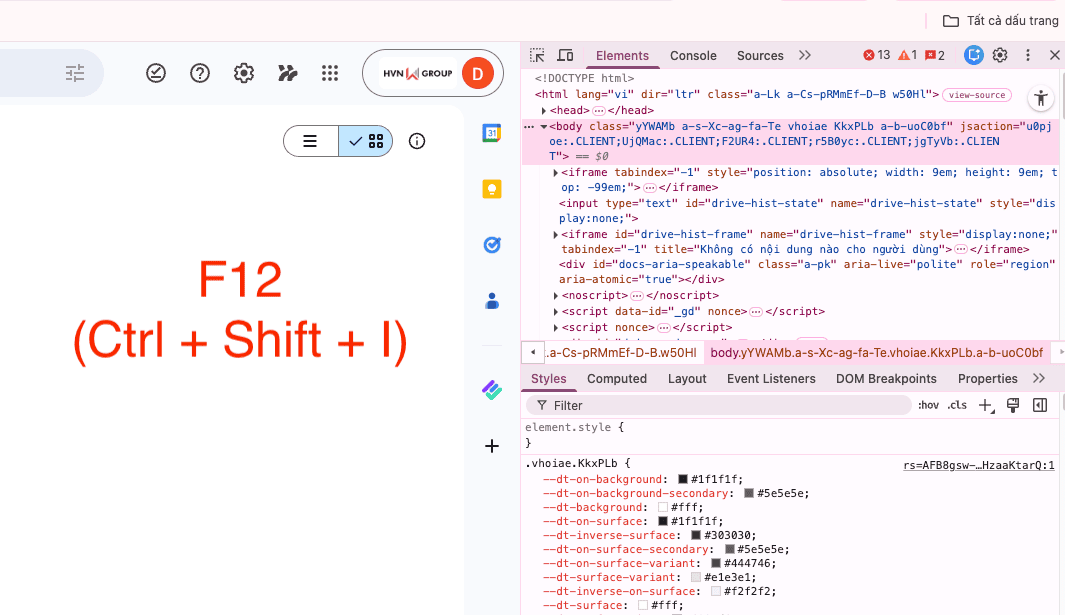Activate the DevTools element picker tool
1065x615 pixels.
537,55
